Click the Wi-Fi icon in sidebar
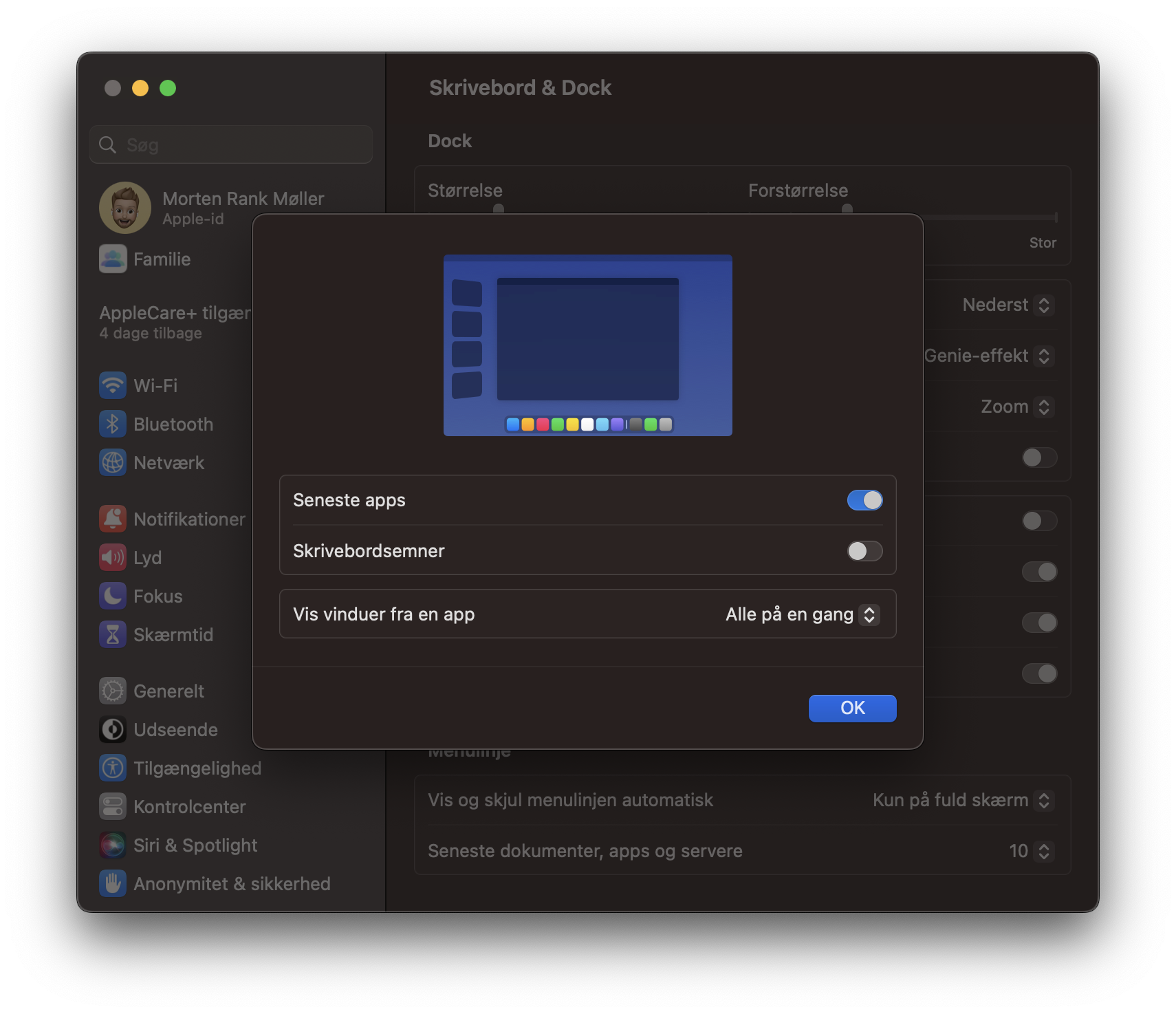1176x1014 pixels. (x=113, y=385)
